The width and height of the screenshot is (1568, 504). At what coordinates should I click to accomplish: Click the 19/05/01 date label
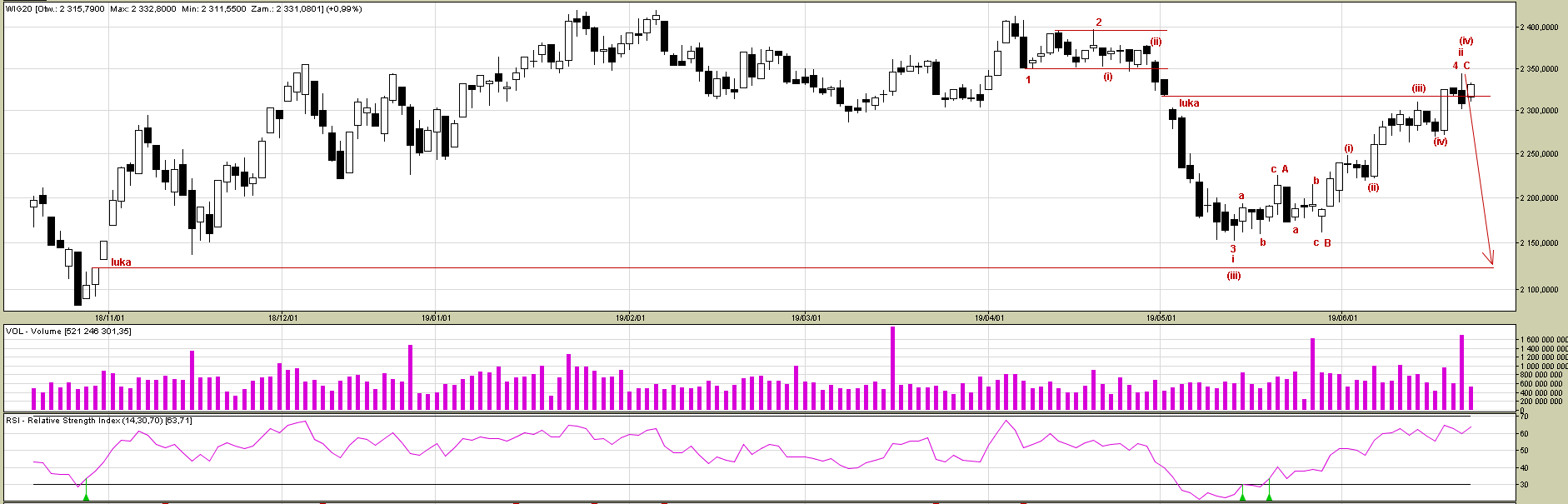[x=1161, y=317]
